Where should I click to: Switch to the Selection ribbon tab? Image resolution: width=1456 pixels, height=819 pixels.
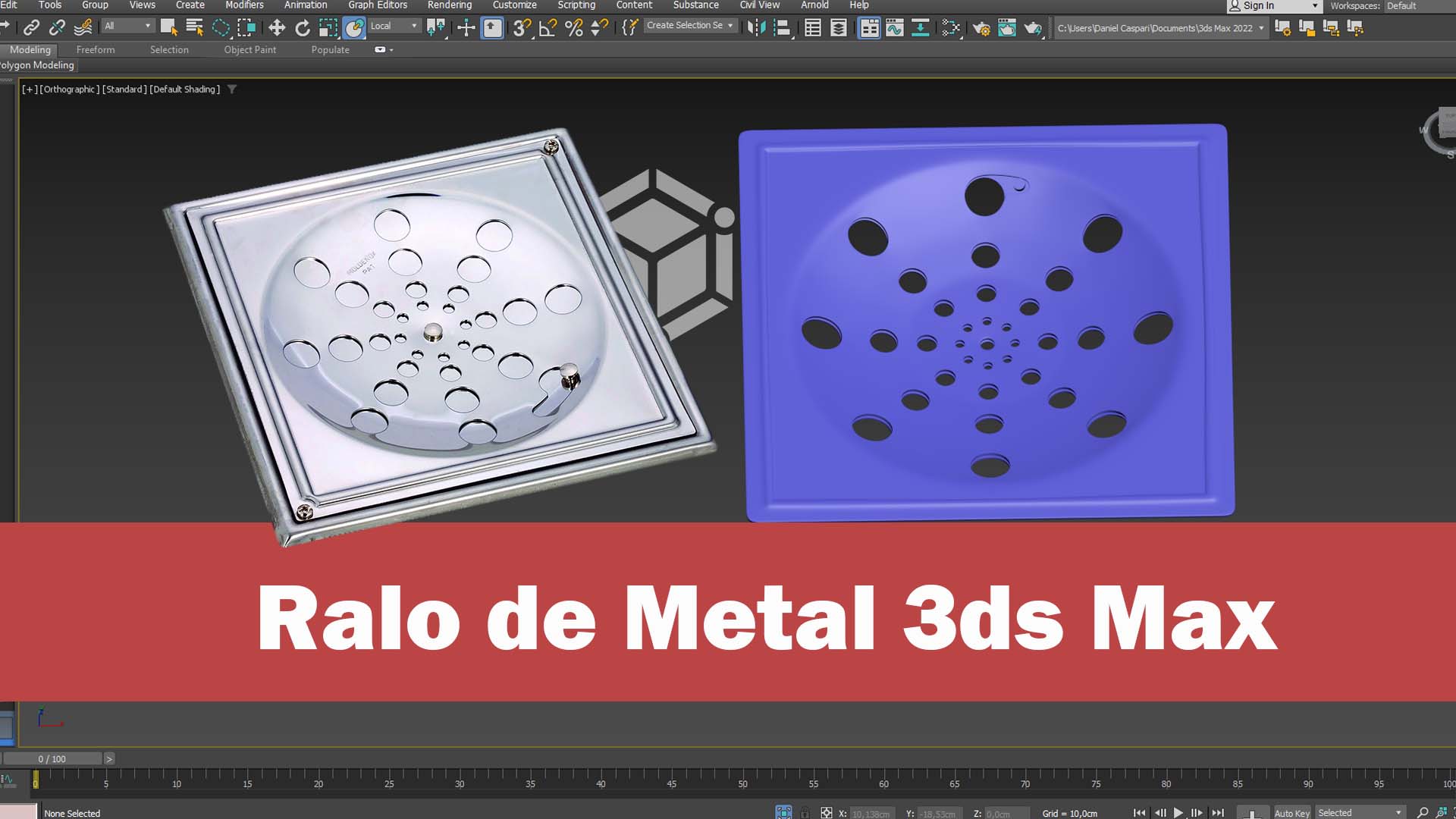click(169, 49)
